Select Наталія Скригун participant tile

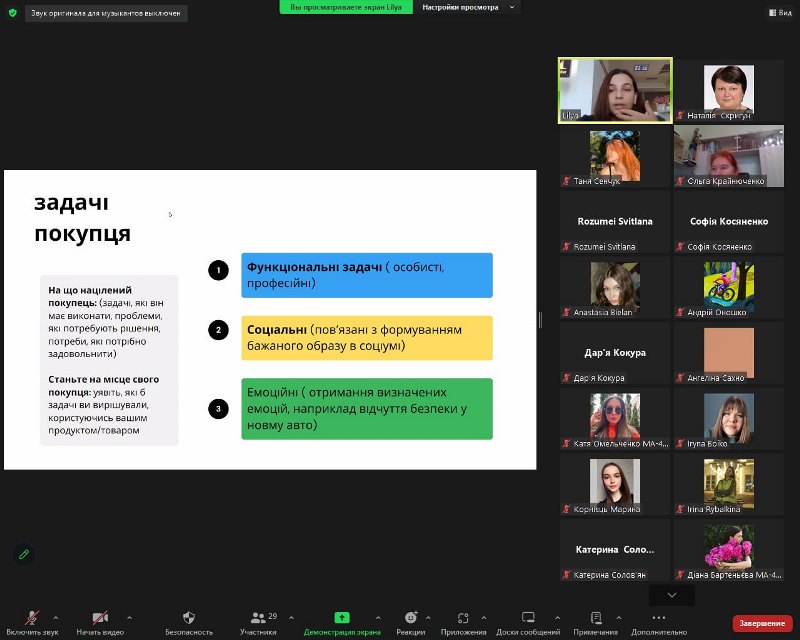729,90
